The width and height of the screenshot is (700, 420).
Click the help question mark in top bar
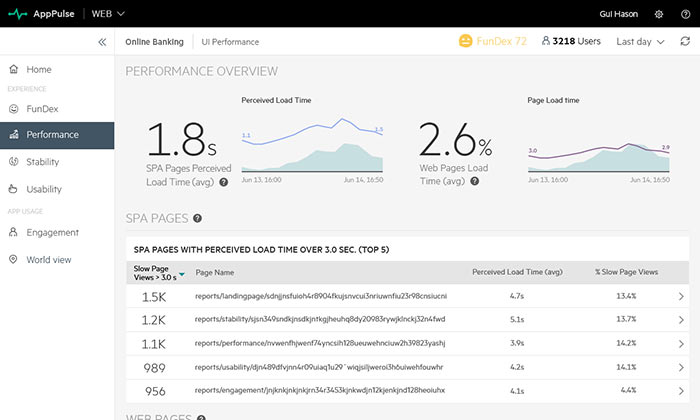coord(685,14)
